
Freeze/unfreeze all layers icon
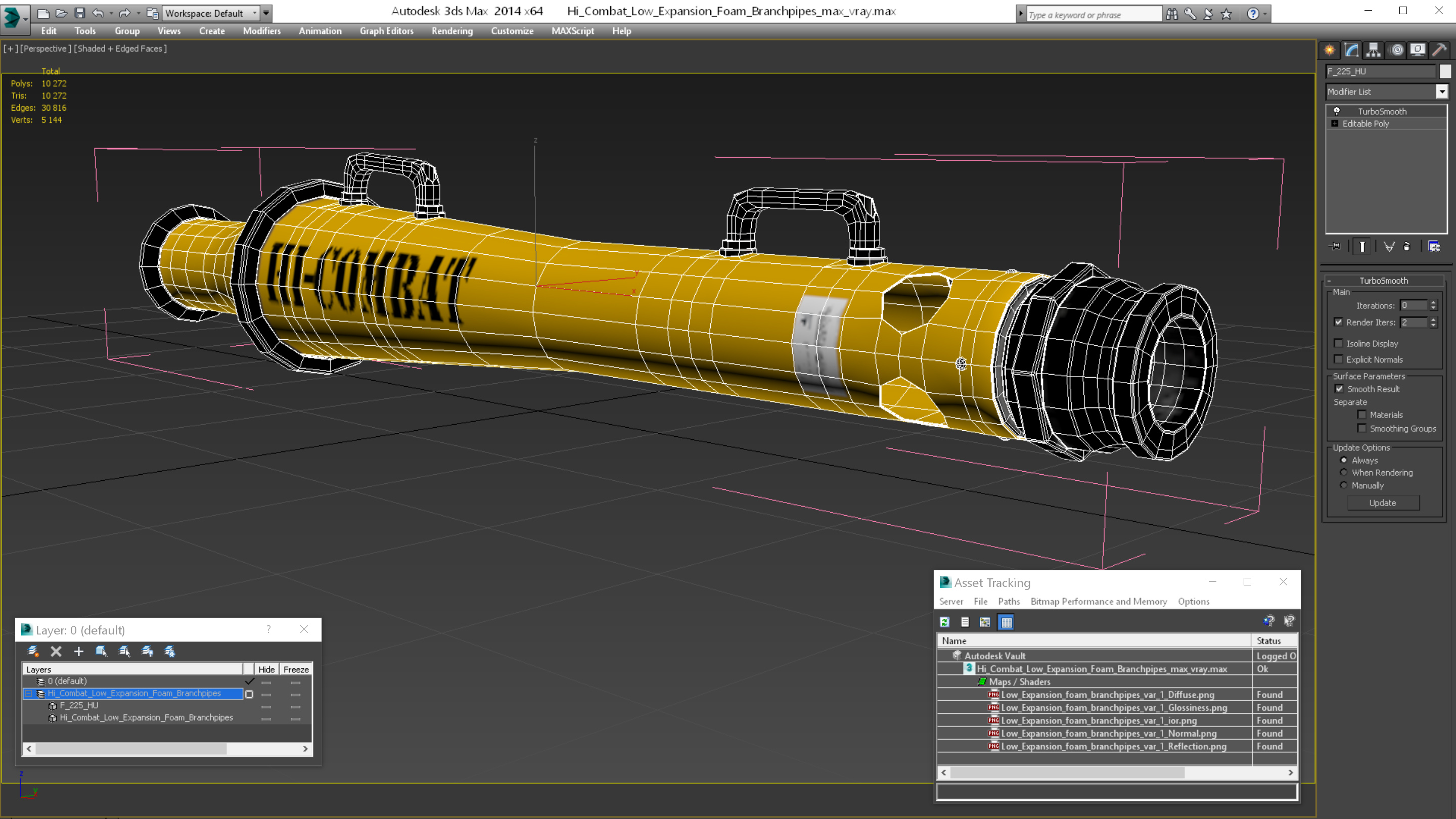[x=169, y=651]
